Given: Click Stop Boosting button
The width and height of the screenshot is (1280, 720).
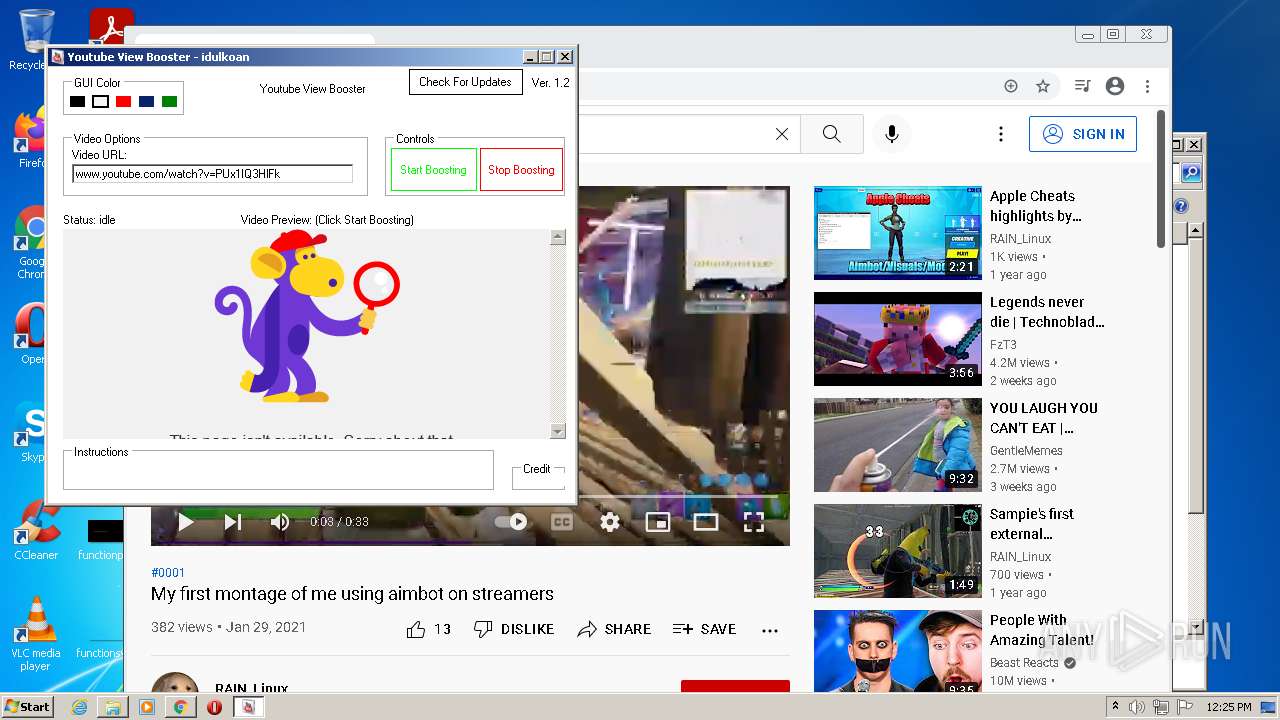Looking at the screenshot, I should tap(521, 170).
